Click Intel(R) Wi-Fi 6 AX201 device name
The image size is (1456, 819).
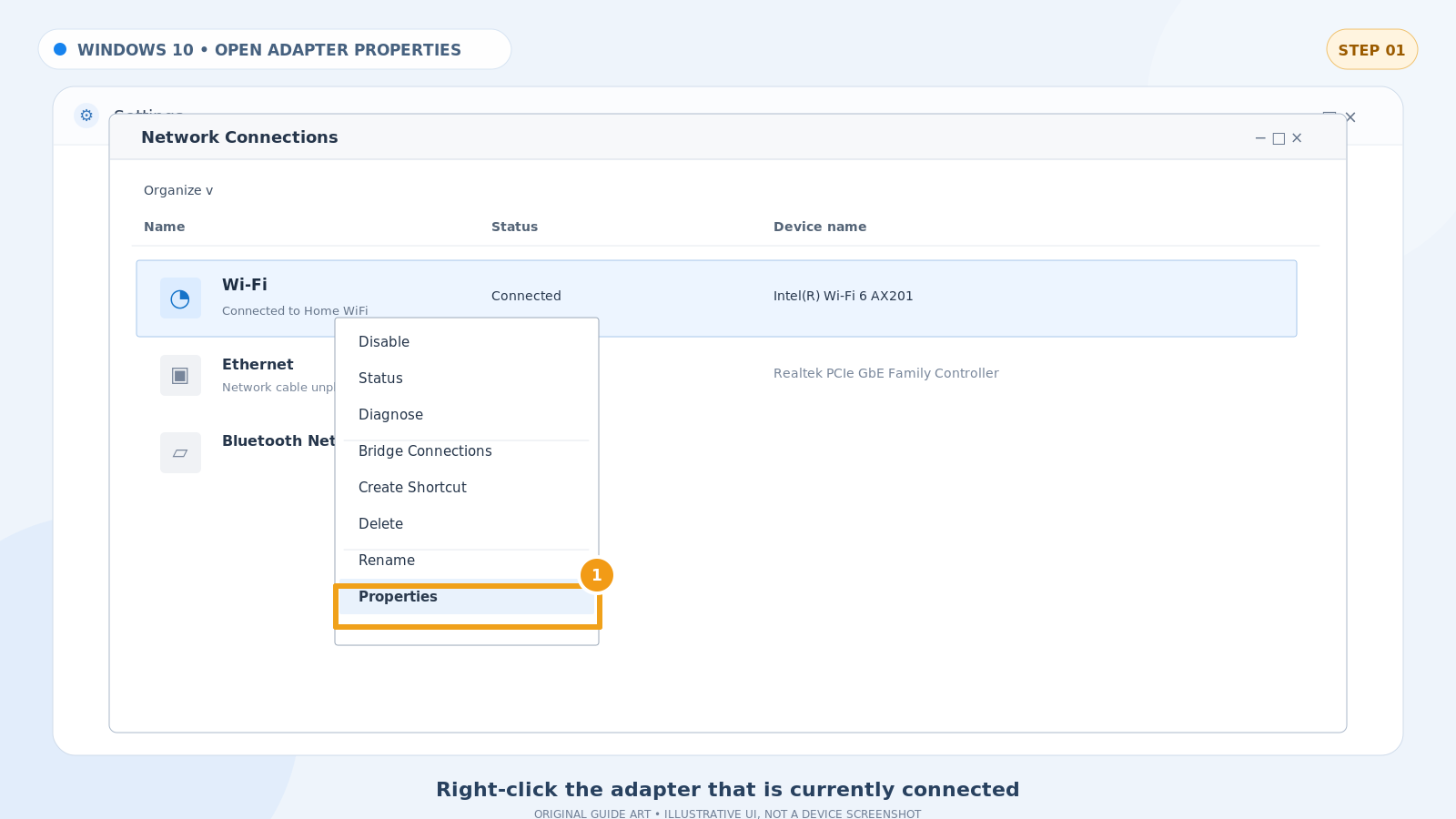[x=844, y=296]
